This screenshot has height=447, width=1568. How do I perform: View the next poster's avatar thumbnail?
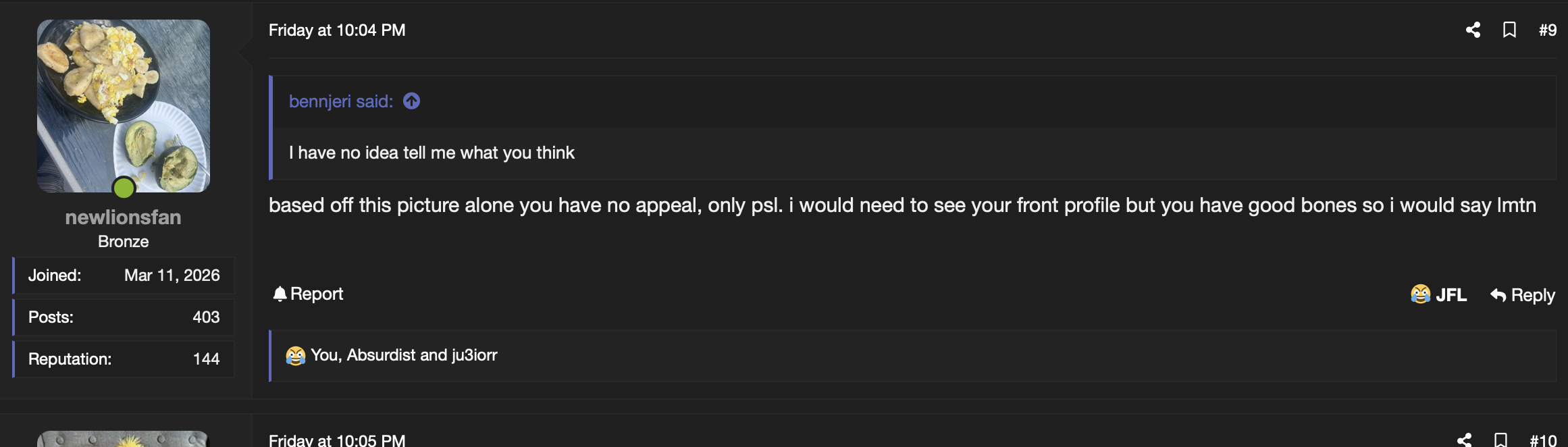[x=124, y=439]
